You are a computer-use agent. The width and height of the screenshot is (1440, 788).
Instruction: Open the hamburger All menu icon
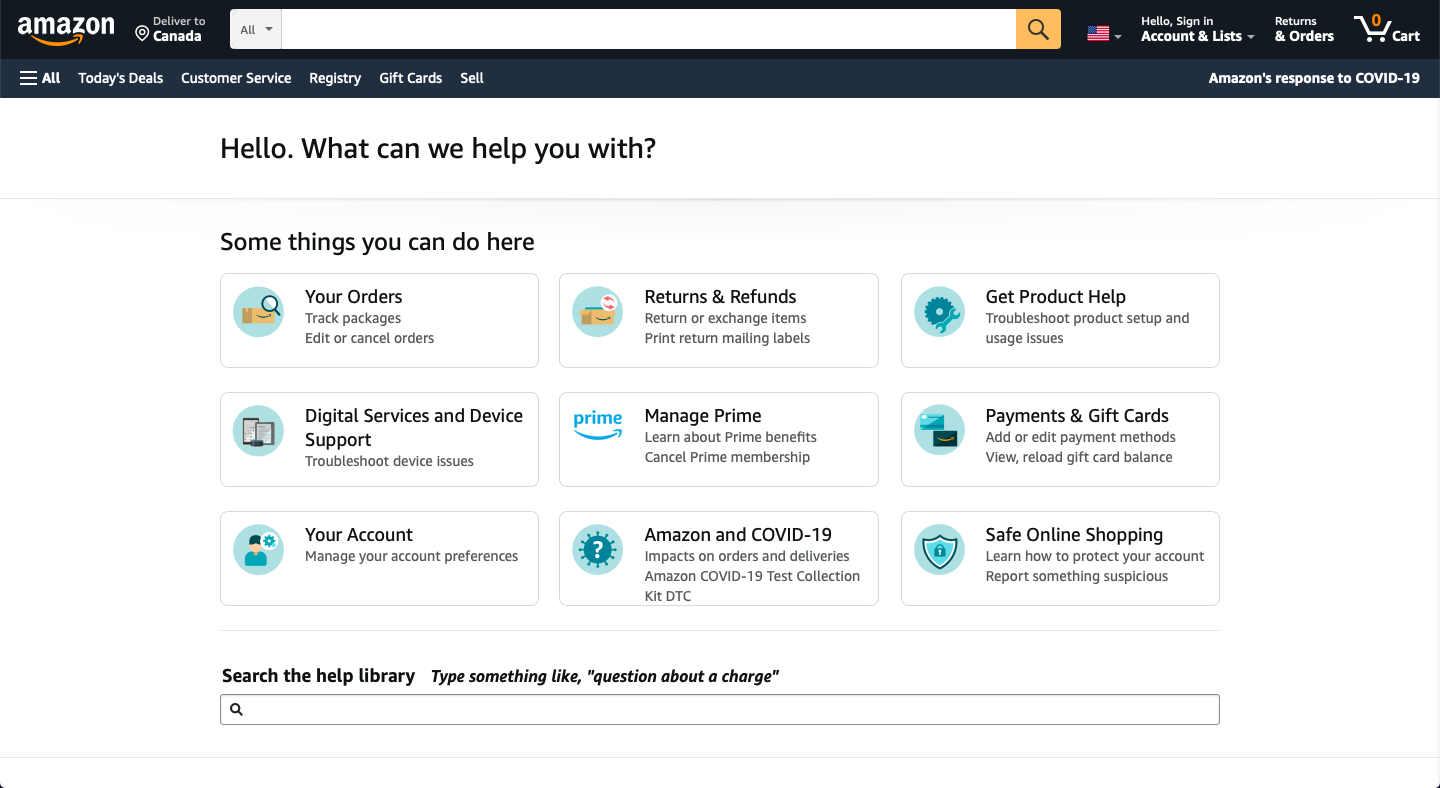tap(28, 78)
